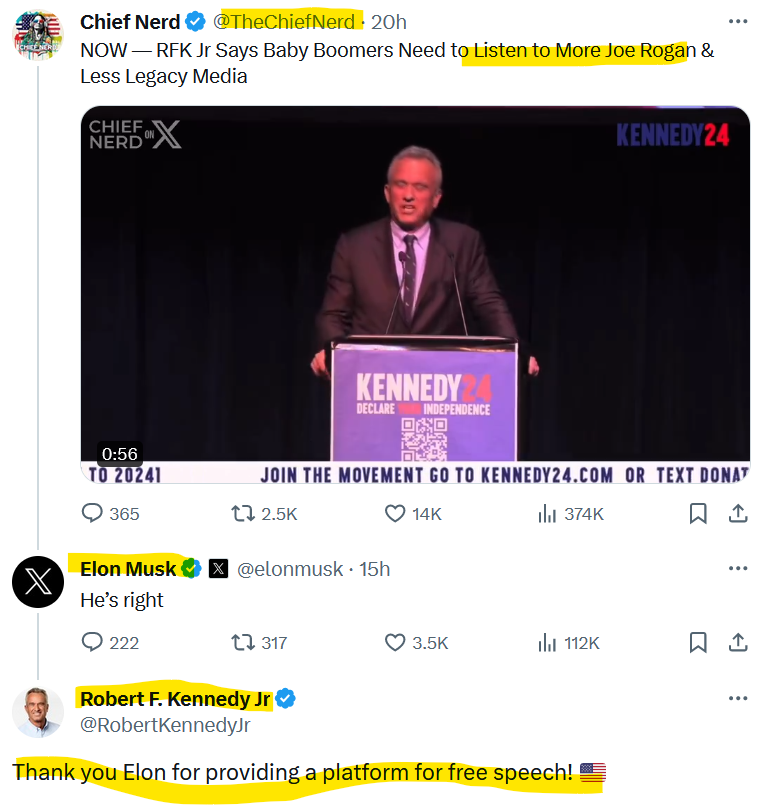Open Elon Musk's profile name link
763x807 pixels.
pyautogui.click(x=128, y=569)
